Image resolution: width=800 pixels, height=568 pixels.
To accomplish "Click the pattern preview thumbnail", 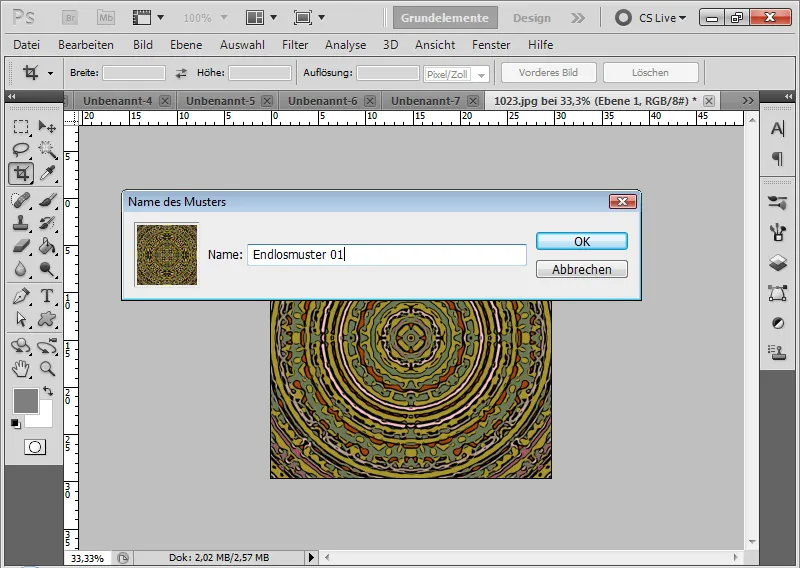I will point(166,254).
